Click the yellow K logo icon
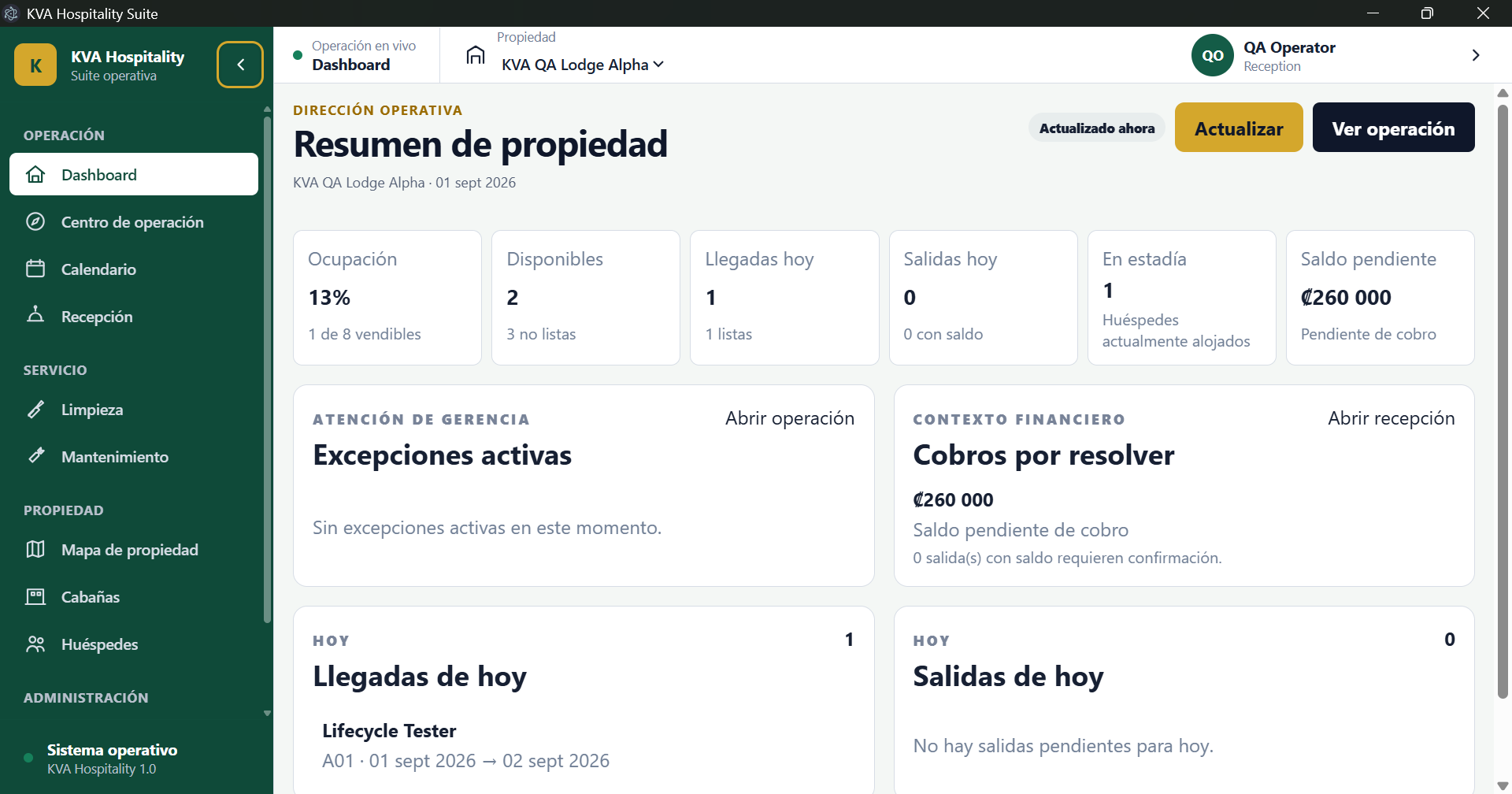This screenshot has width=1512, height=794. 35,65
